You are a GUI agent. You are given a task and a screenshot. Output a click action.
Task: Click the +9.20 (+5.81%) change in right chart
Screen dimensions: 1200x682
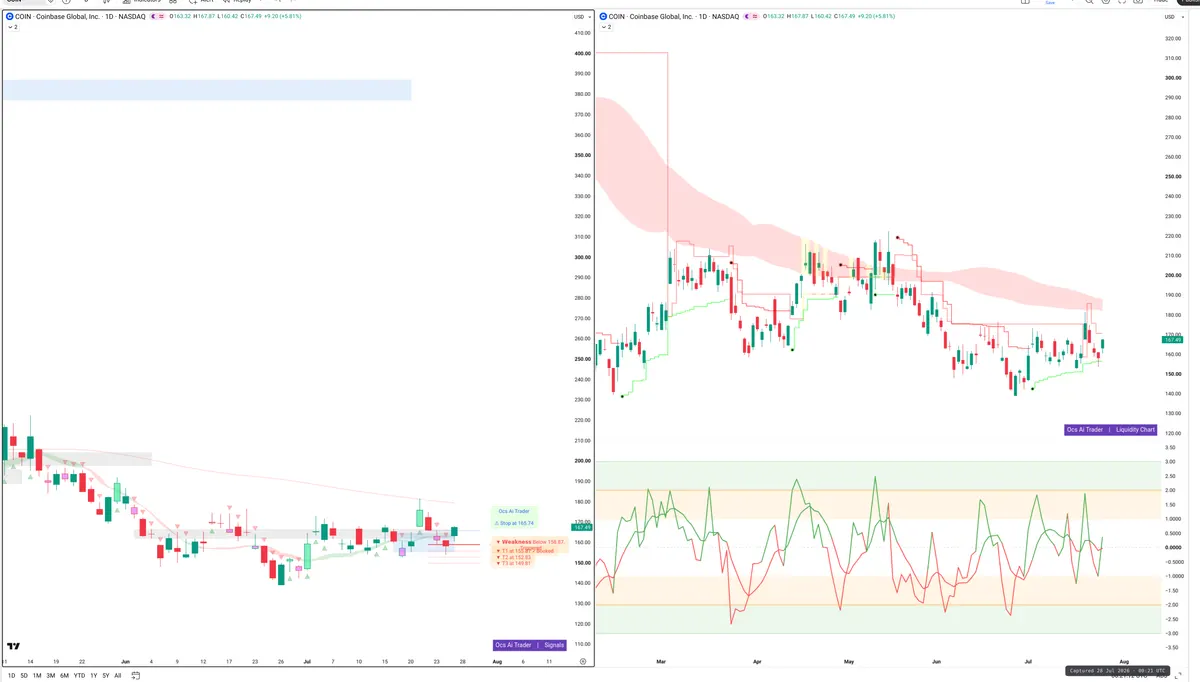point(877,17)
